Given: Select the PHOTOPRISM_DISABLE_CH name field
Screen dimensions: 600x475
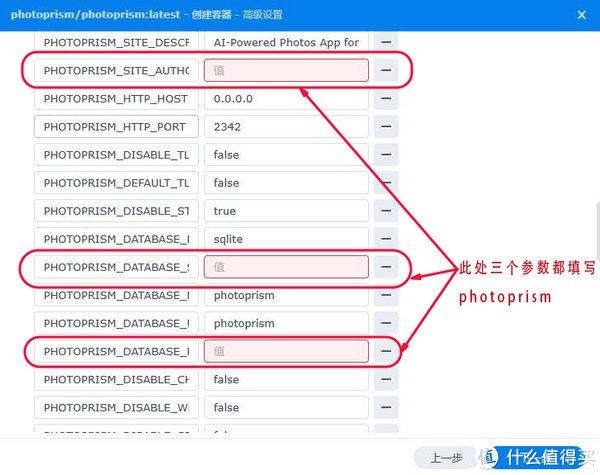Looking at the screenshot, I should click(116, 379).
